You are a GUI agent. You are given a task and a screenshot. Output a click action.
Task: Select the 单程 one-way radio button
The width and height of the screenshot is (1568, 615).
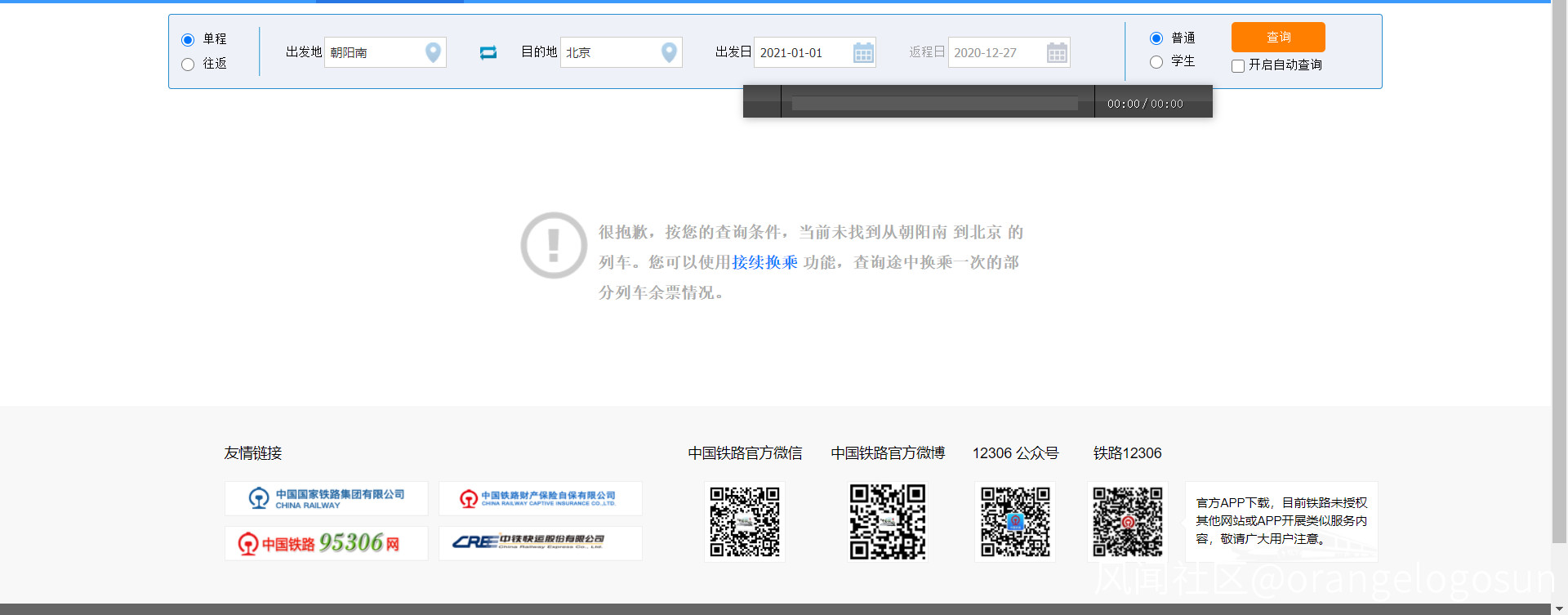[188, 40]
